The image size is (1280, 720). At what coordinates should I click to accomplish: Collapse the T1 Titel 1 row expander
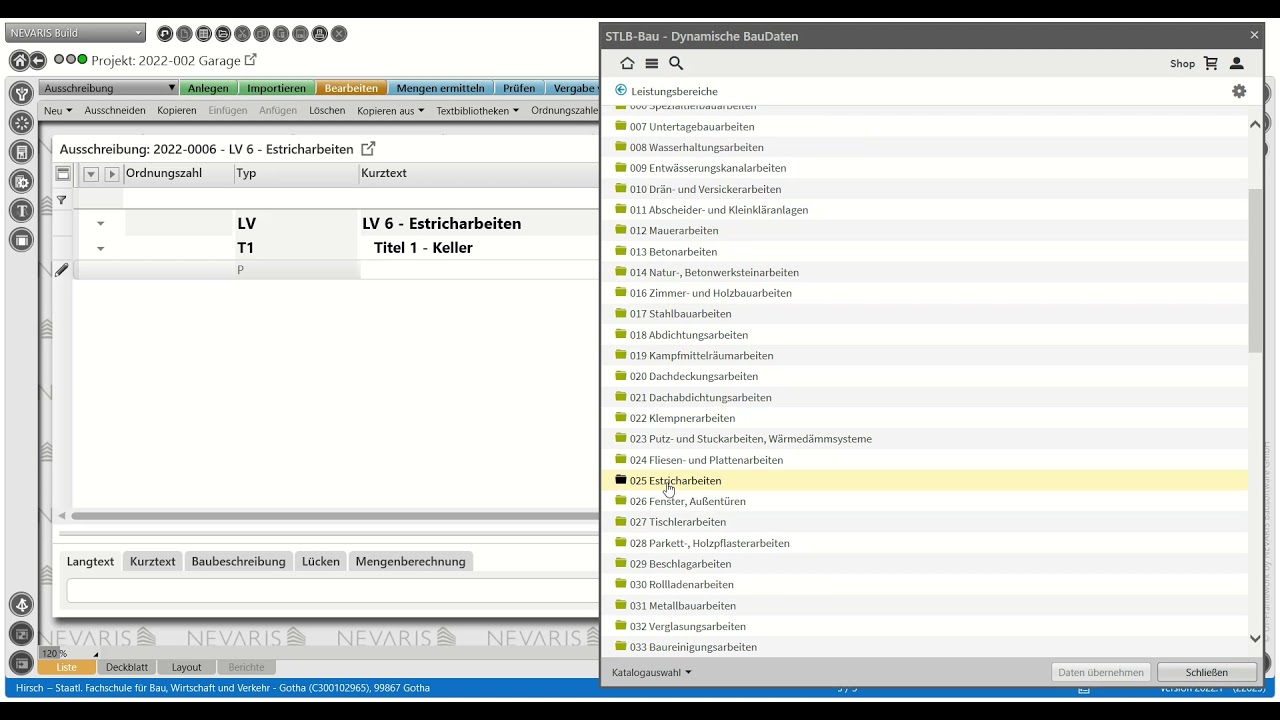pyautogui.click(x=100, y=248)
